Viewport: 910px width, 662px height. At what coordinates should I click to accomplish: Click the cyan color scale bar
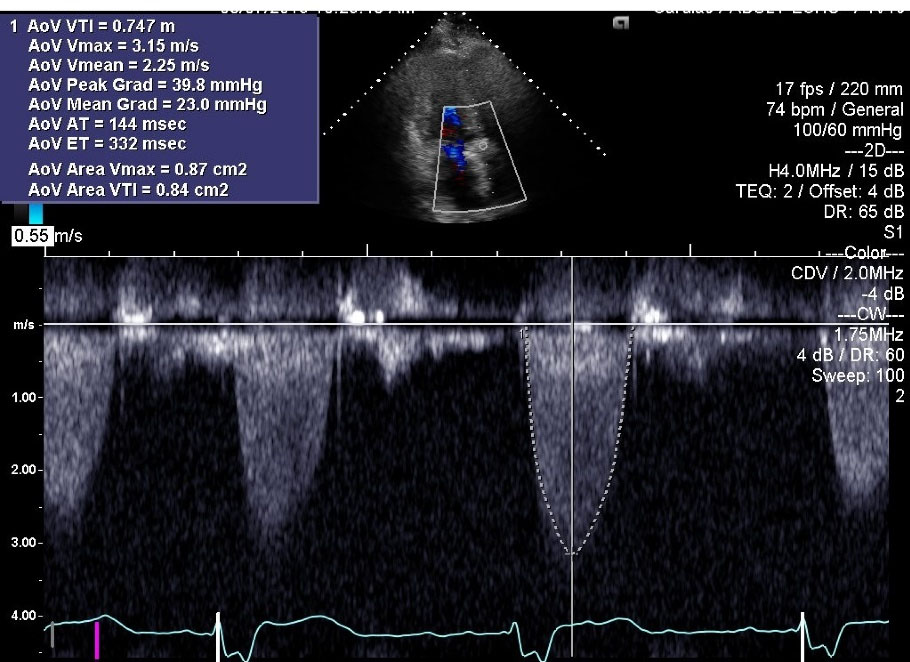[36, 214]
